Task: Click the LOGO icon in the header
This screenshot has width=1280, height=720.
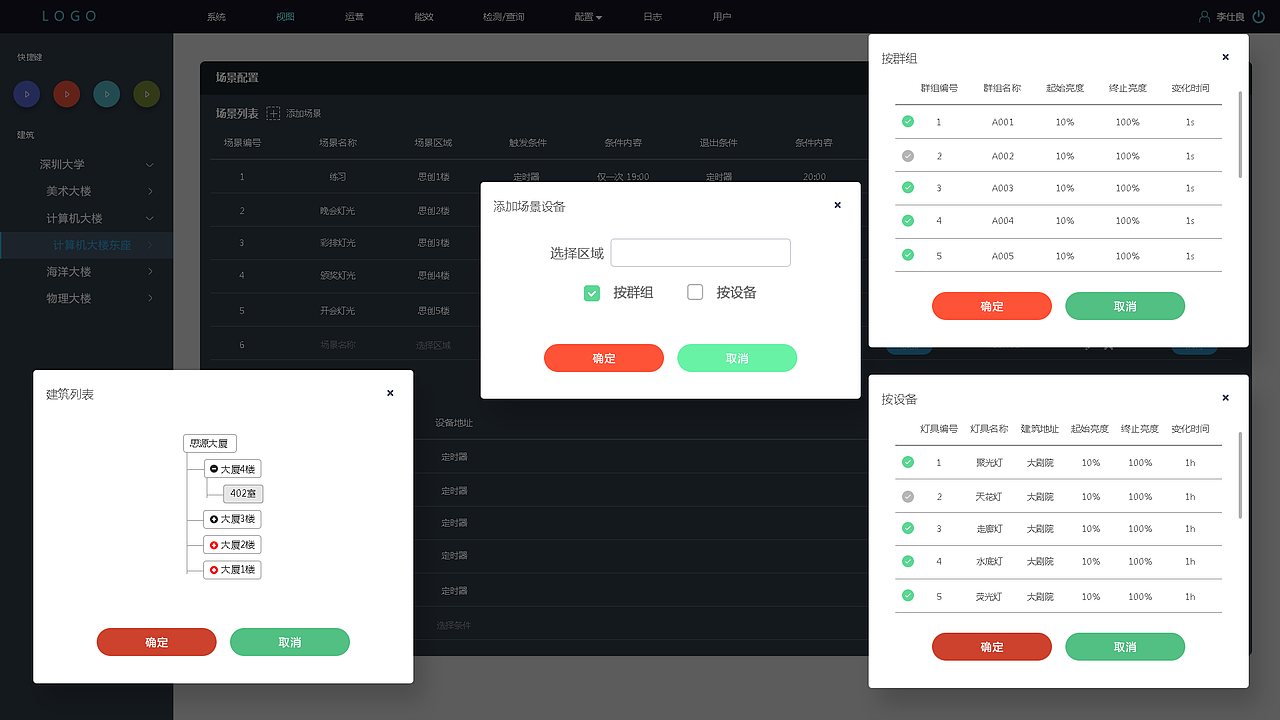Action: coord(70,16)
